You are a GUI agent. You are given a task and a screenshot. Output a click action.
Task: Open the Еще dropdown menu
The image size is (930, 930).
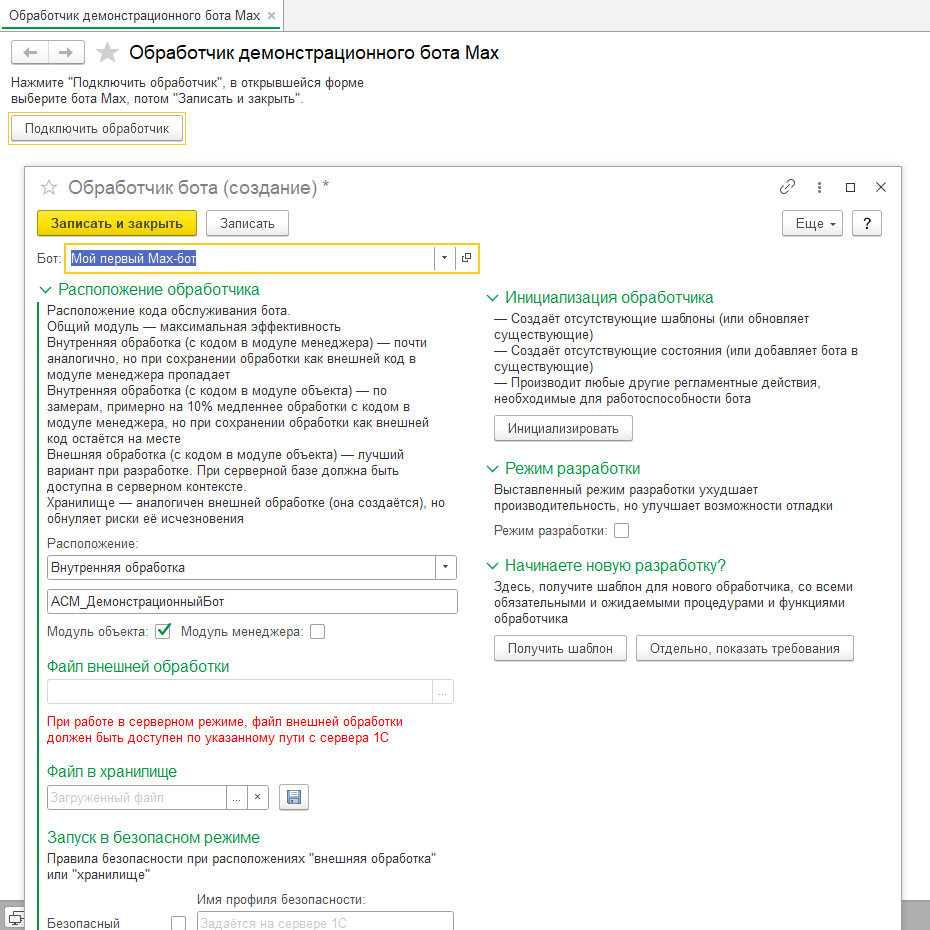pyautogui.click(x=812, y=223)
